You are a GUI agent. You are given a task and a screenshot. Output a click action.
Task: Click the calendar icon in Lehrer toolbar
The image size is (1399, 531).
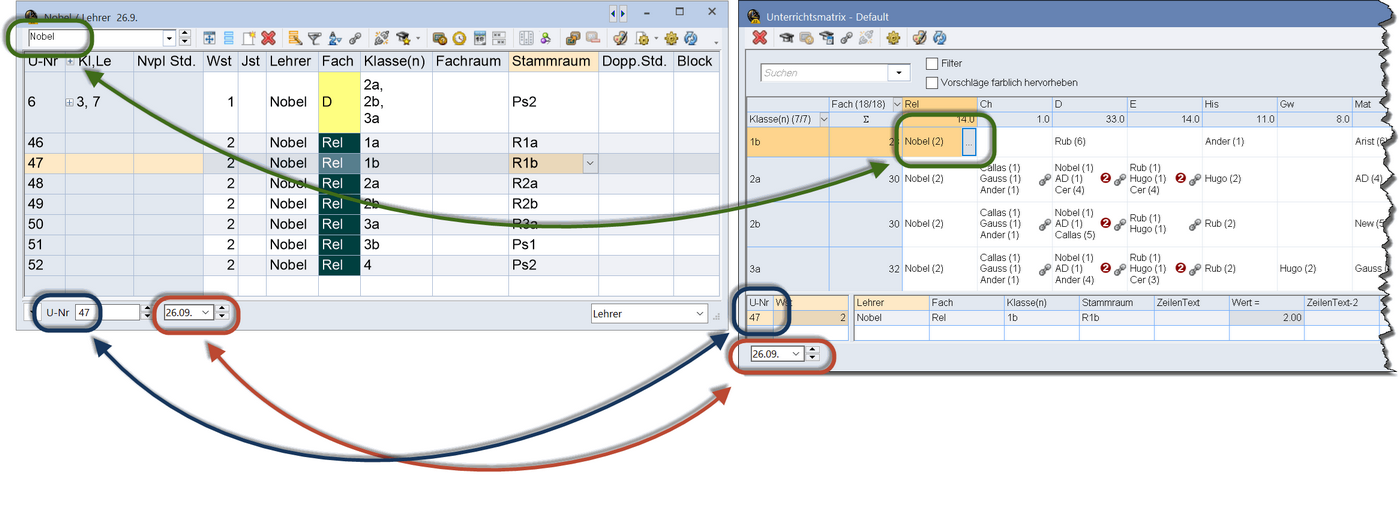pyautogui.click(x=479, y=38)
